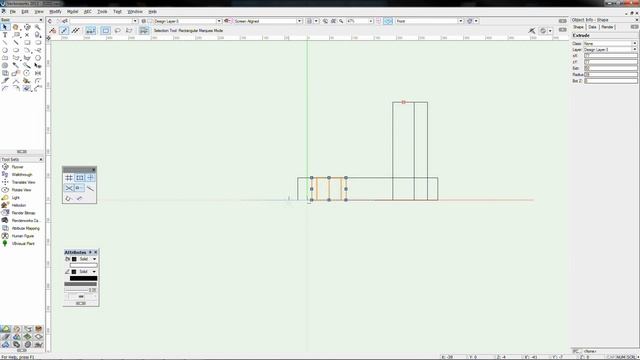Close the snapping palette
640x360 pixels.
click(x=93, y=170)
